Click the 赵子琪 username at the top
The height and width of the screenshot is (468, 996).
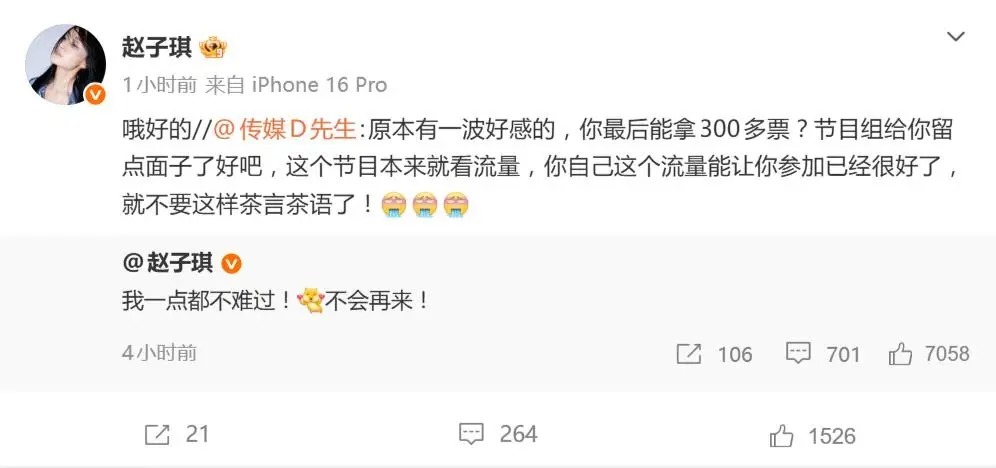(x=157, y=48)
